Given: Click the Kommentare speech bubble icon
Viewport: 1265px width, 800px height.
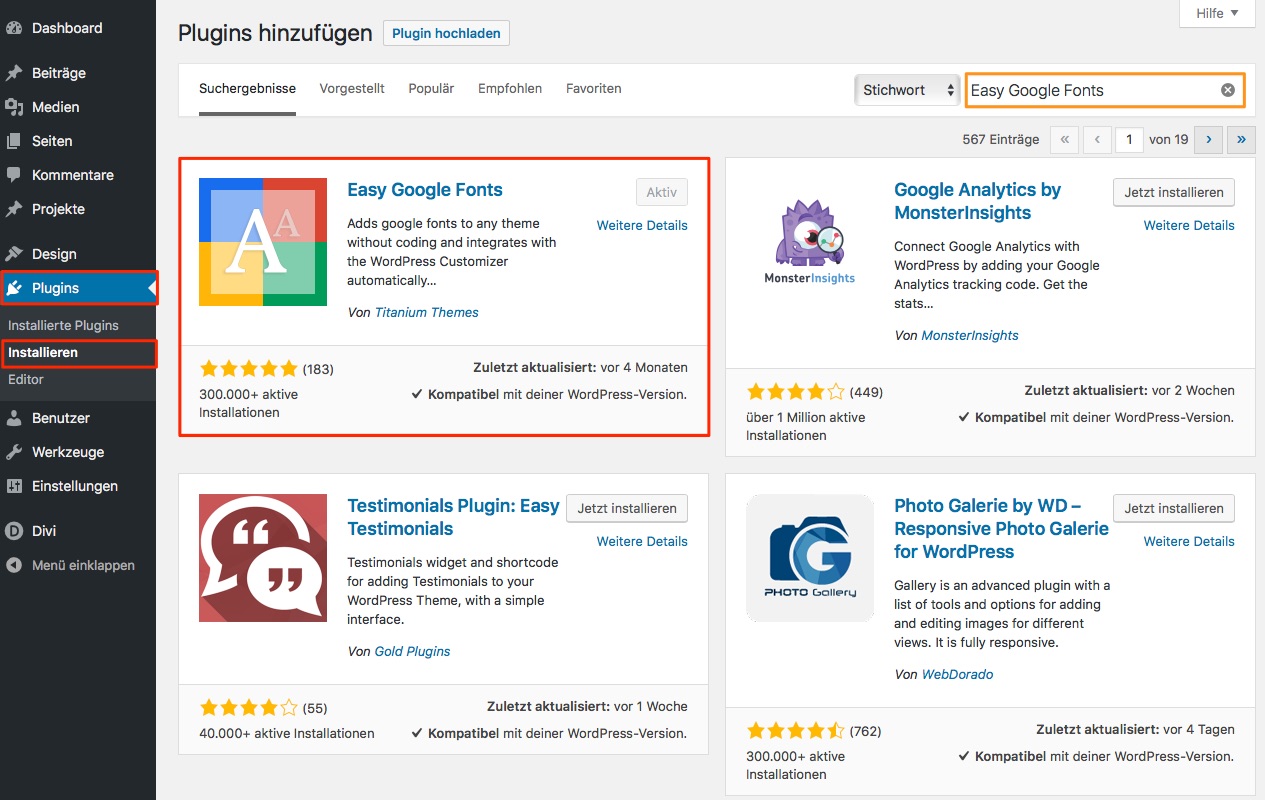Looking at the screenshot, I should (14, 175).
